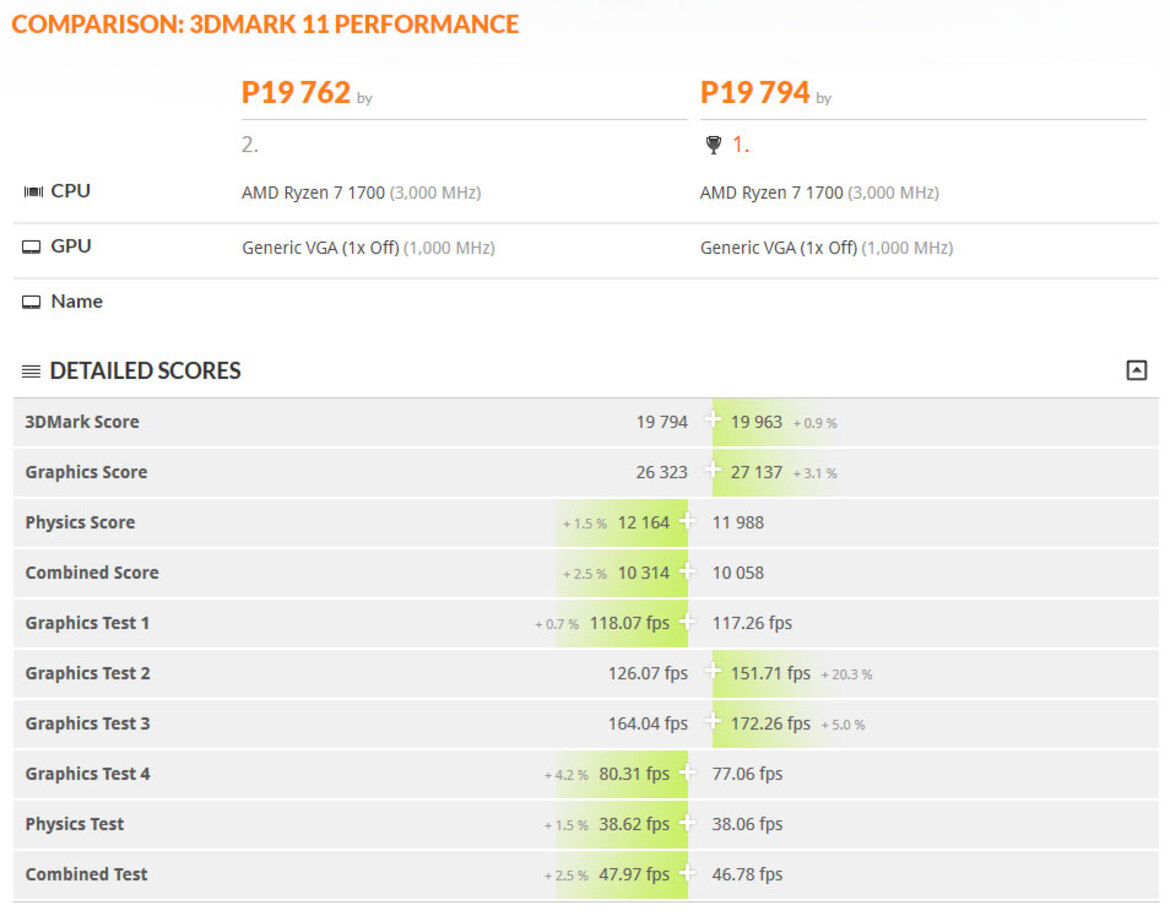This screenshot has height=916, width=1170.
Task: Click the 77.06 fps value
Action: point(747,774)
